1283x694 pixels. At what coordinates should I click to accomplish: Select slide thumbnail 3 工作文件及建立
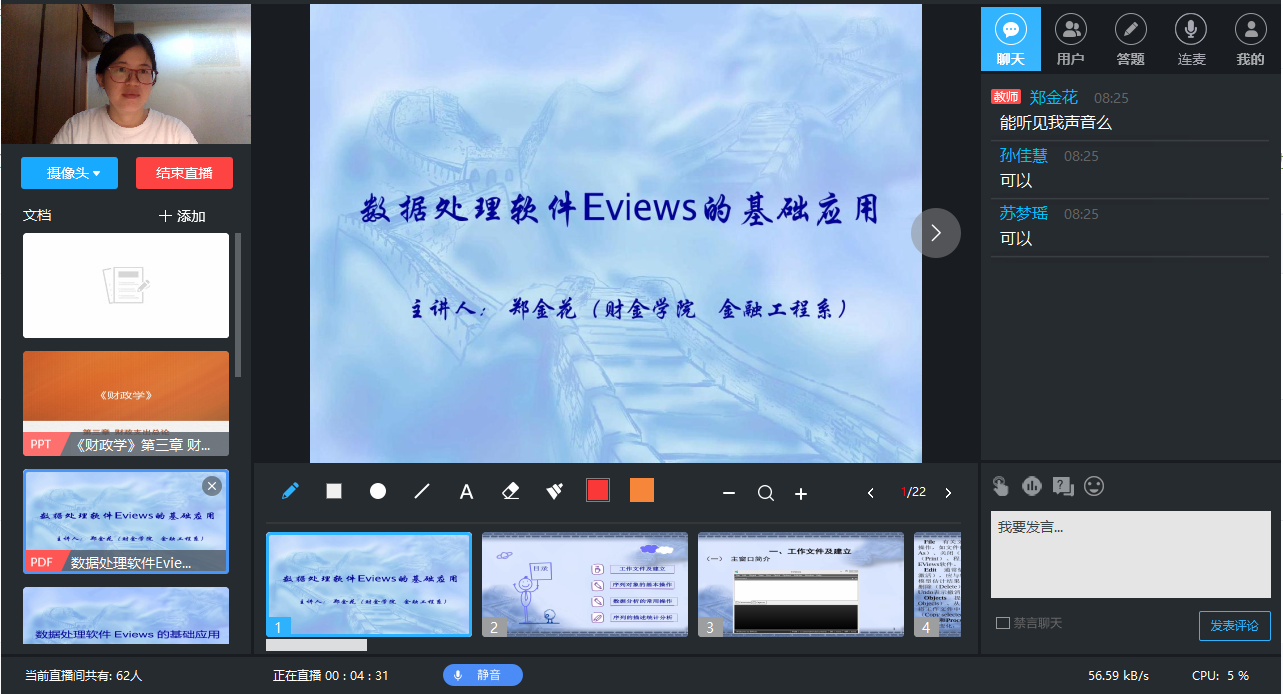coord(801,584)
